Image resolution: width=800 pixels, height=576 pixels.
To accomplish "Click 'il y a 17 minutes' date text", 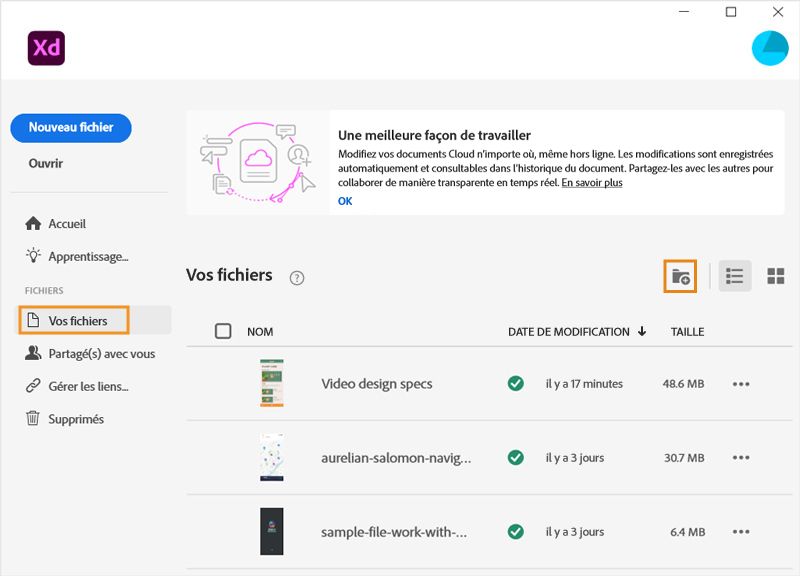I will point(584,384).
